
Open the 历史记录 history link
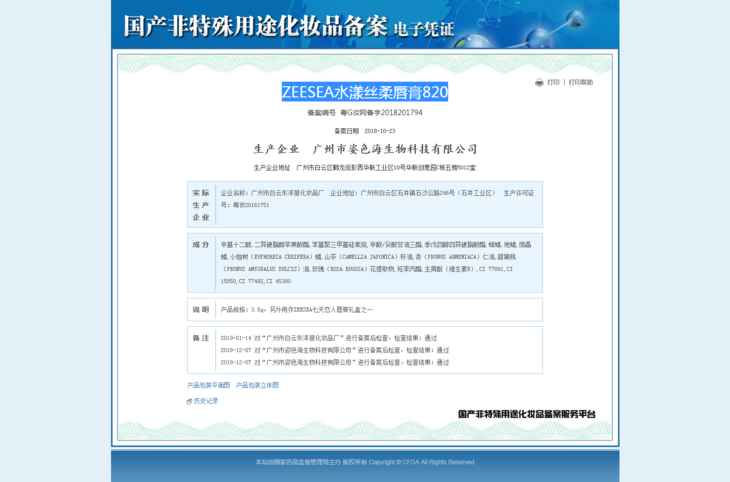205,401
